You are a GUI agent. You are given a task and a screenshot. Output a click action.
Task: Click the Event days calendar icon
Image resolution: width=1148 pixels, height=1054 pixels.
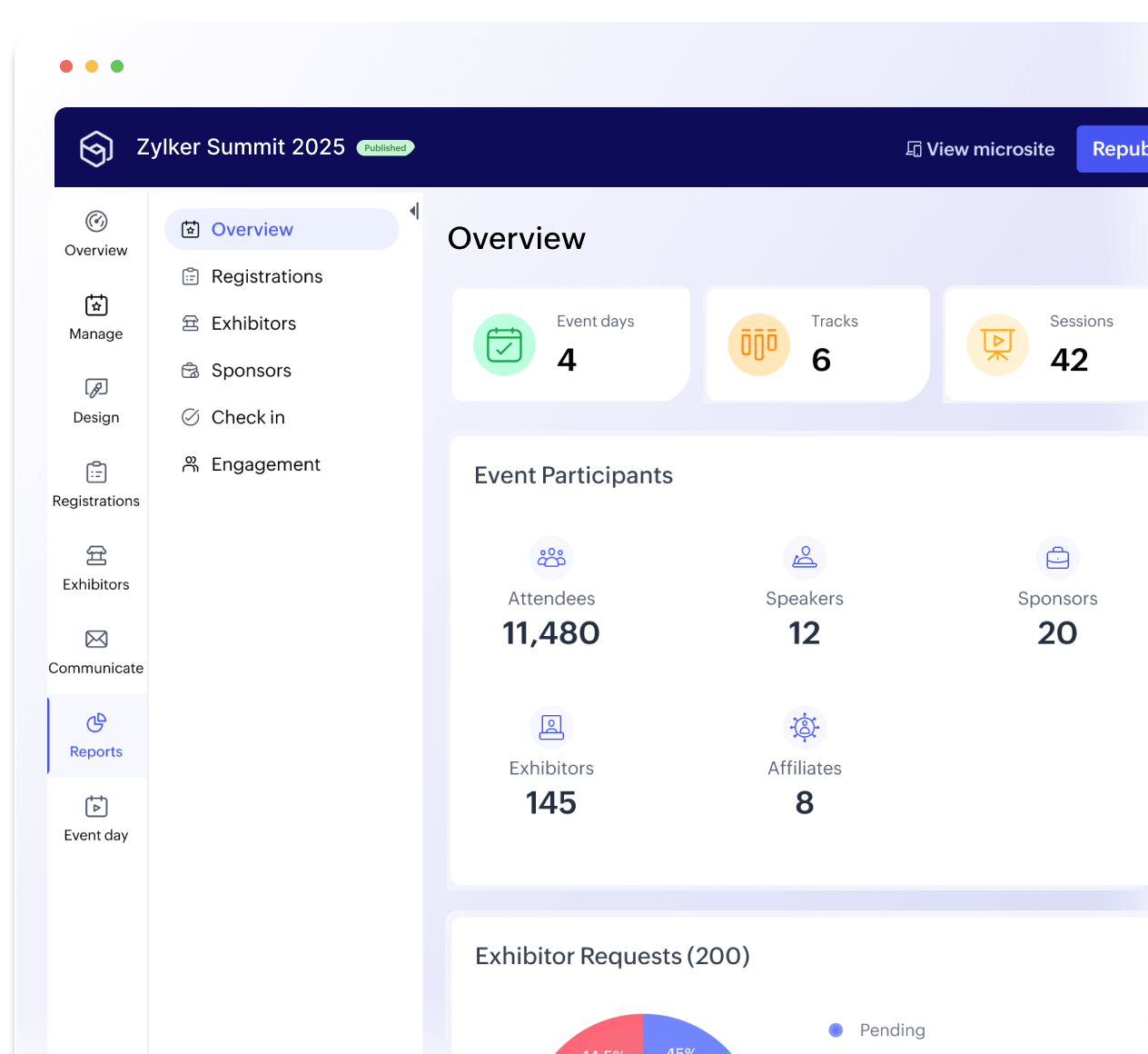(504, 345)
